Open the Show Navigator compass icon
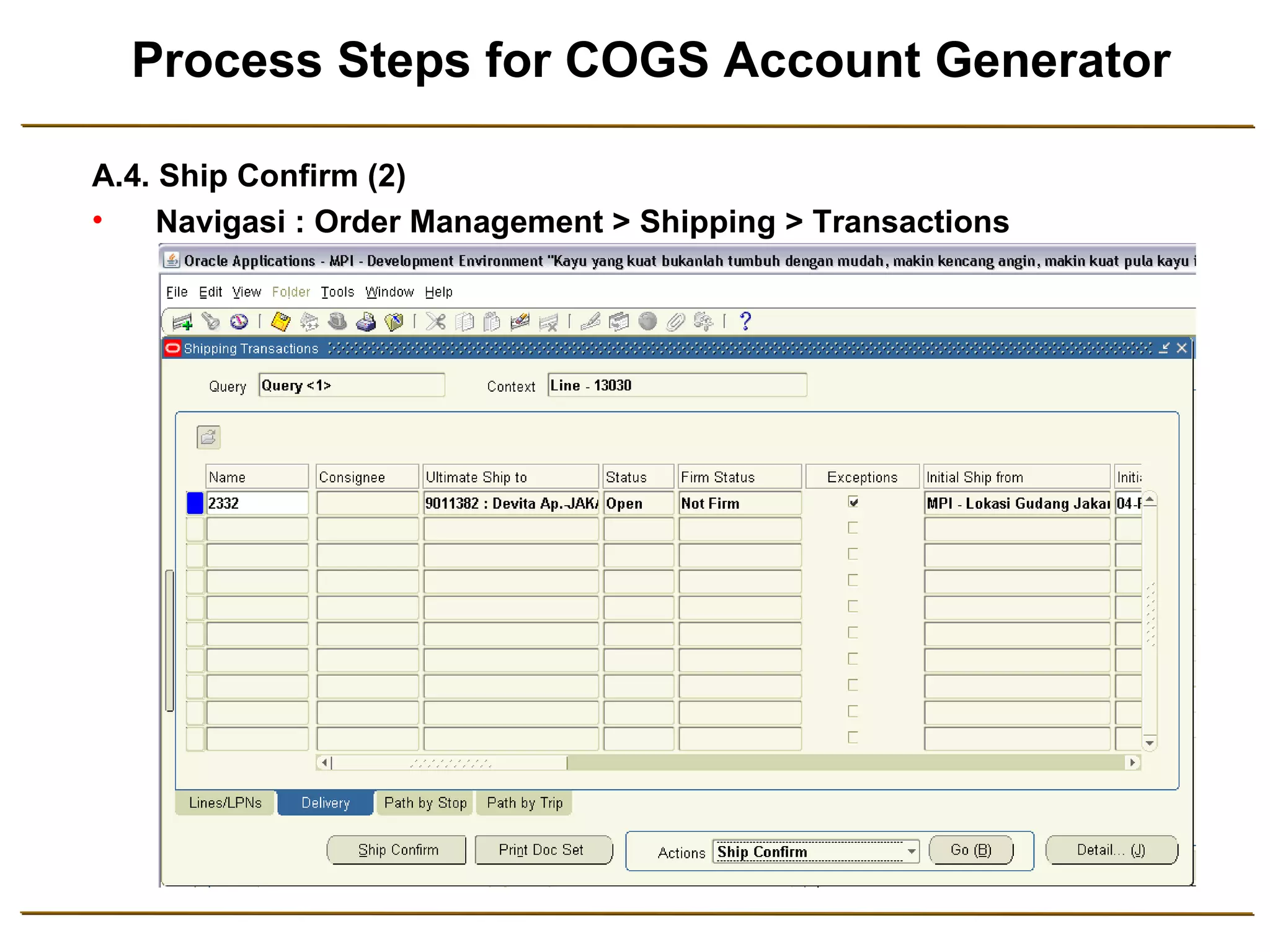This screenshot has width=1270, height=952. (x=239, y=321)
